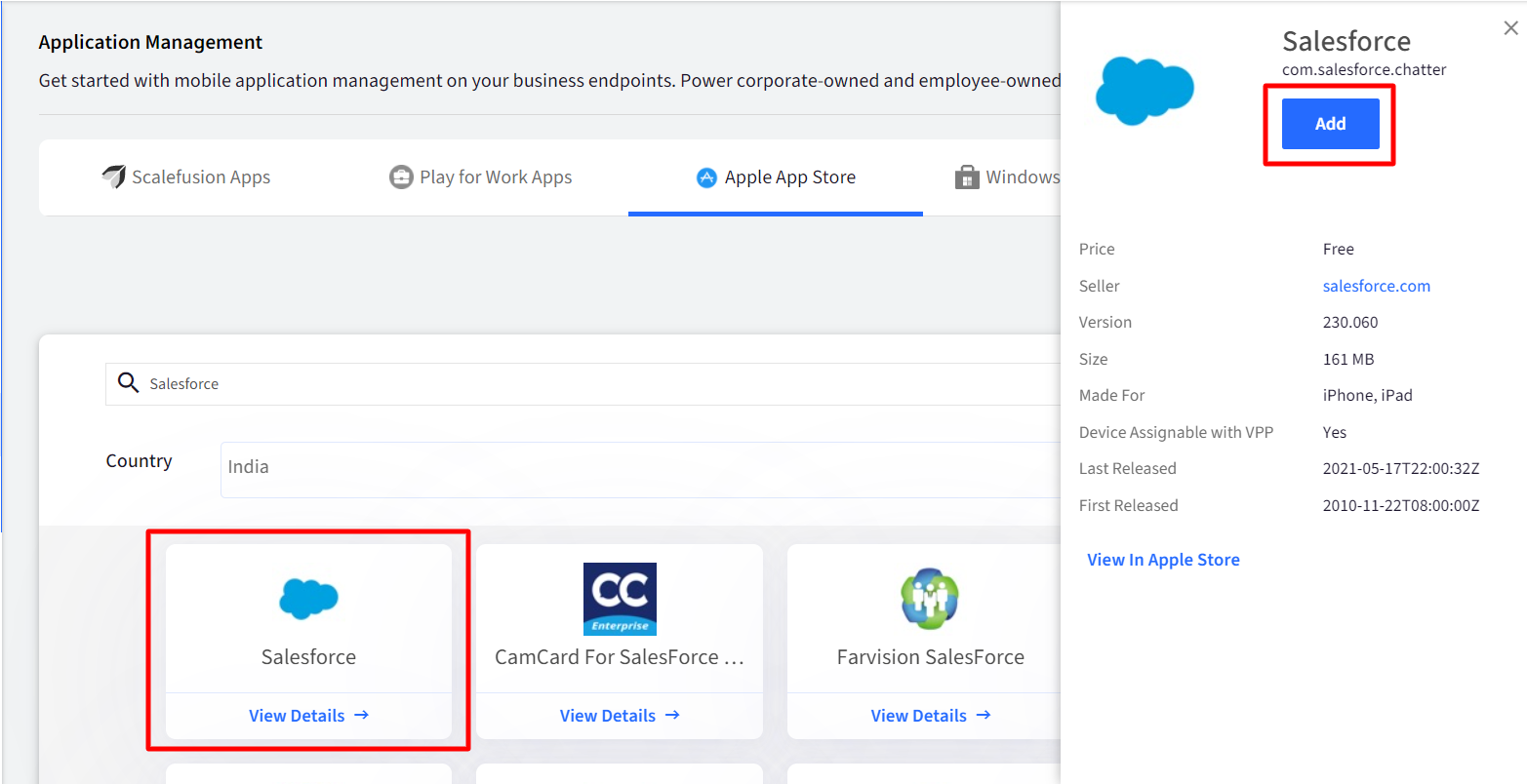1527x784 pixels.
Task: Open the salesforce.com seller link
Action: 1376,286
